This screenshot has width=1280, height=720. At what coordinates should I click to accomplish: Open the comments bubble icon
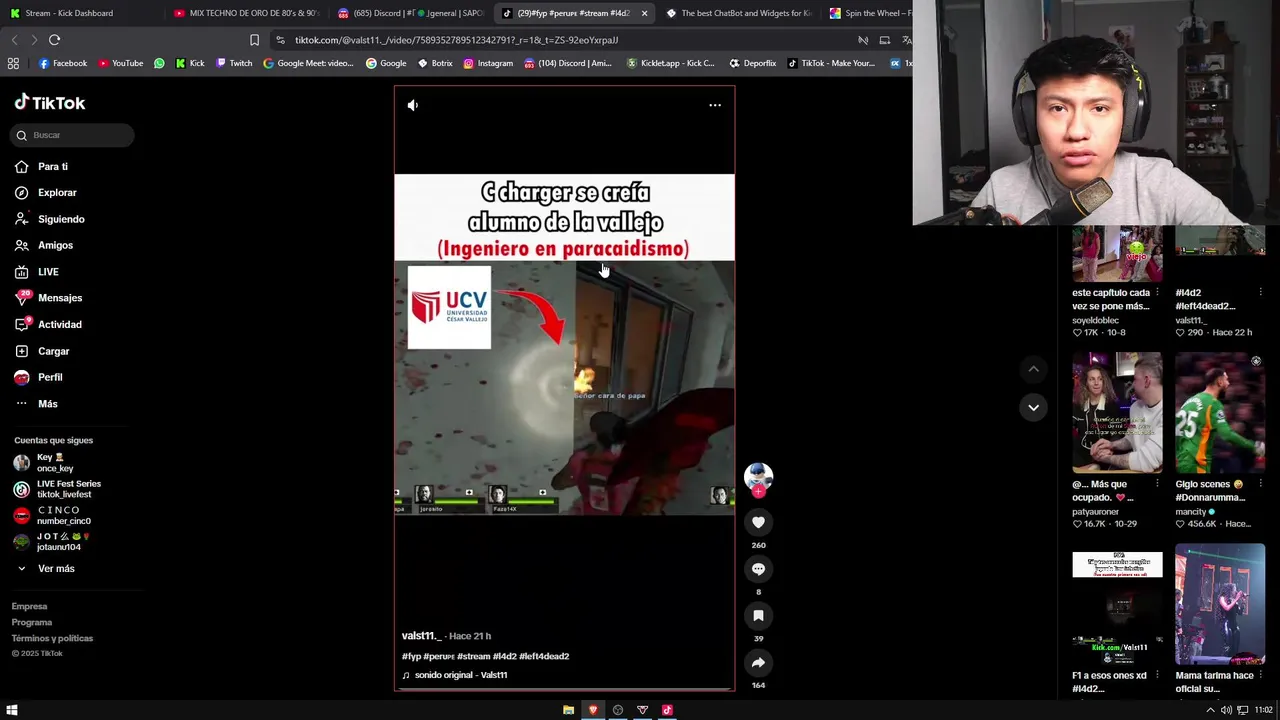pyautogui.click(x=758, y=569)
